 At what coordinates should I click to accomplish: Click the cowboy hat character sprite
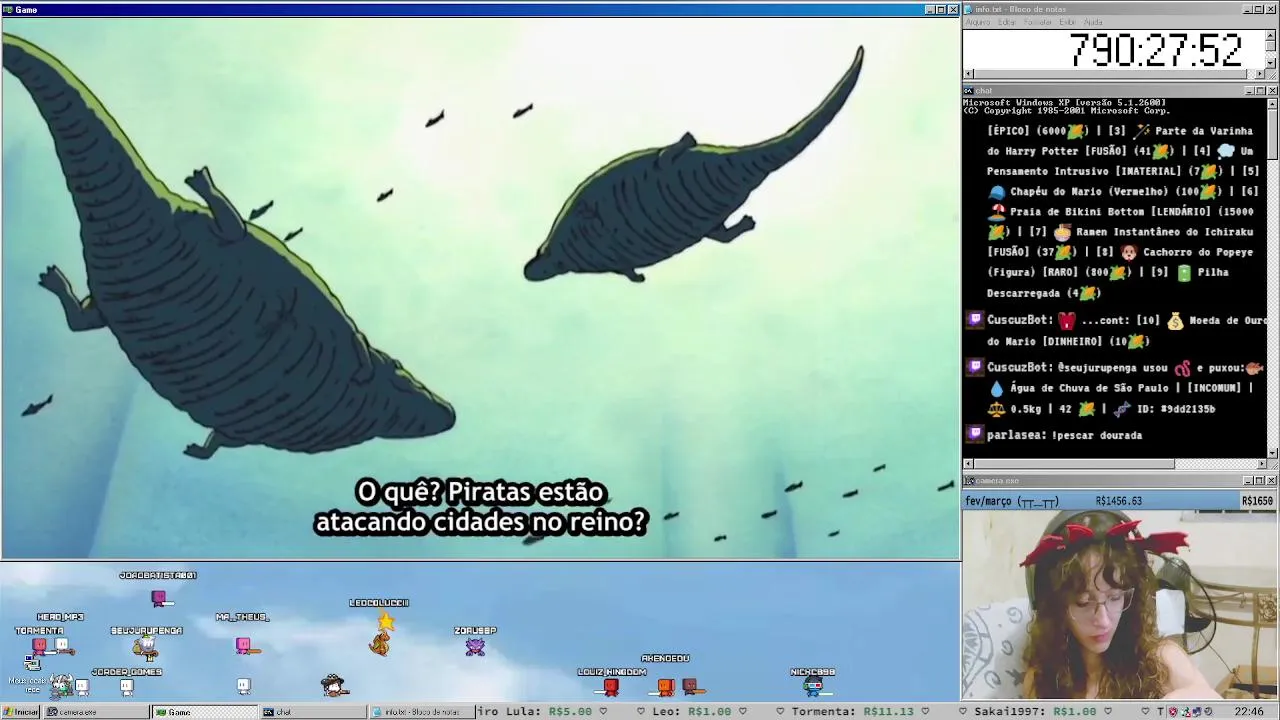(x=334, y=685)
